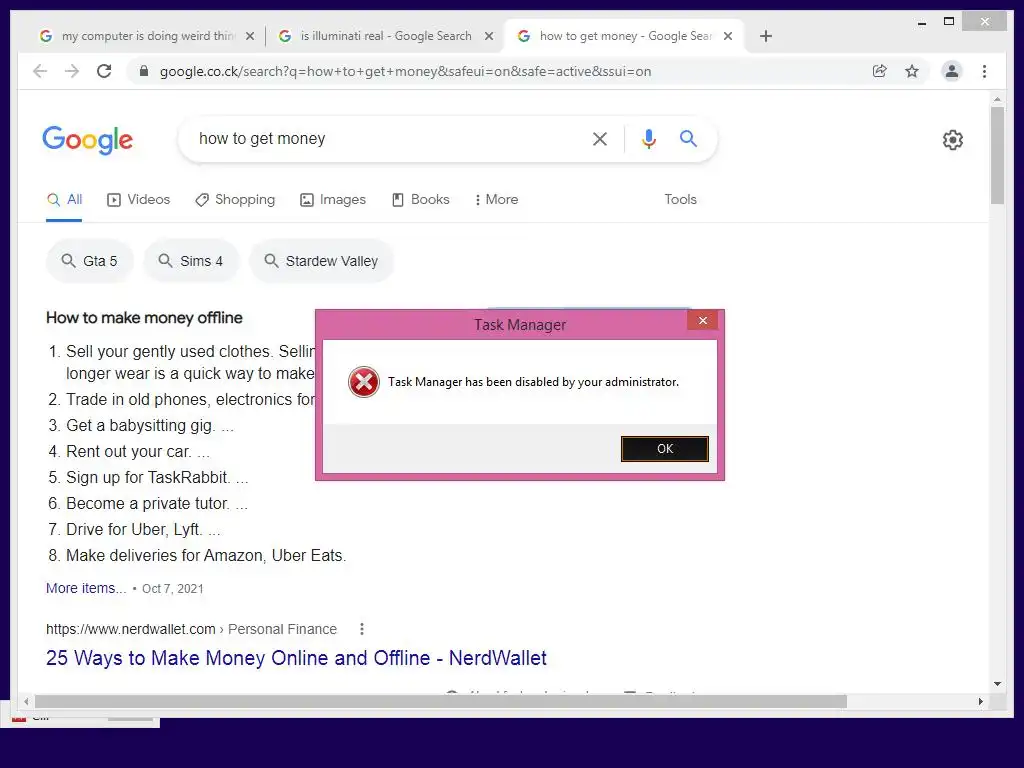Click the address bar URL
This screenshot has height=768, width=1024.
coord(405,71)
